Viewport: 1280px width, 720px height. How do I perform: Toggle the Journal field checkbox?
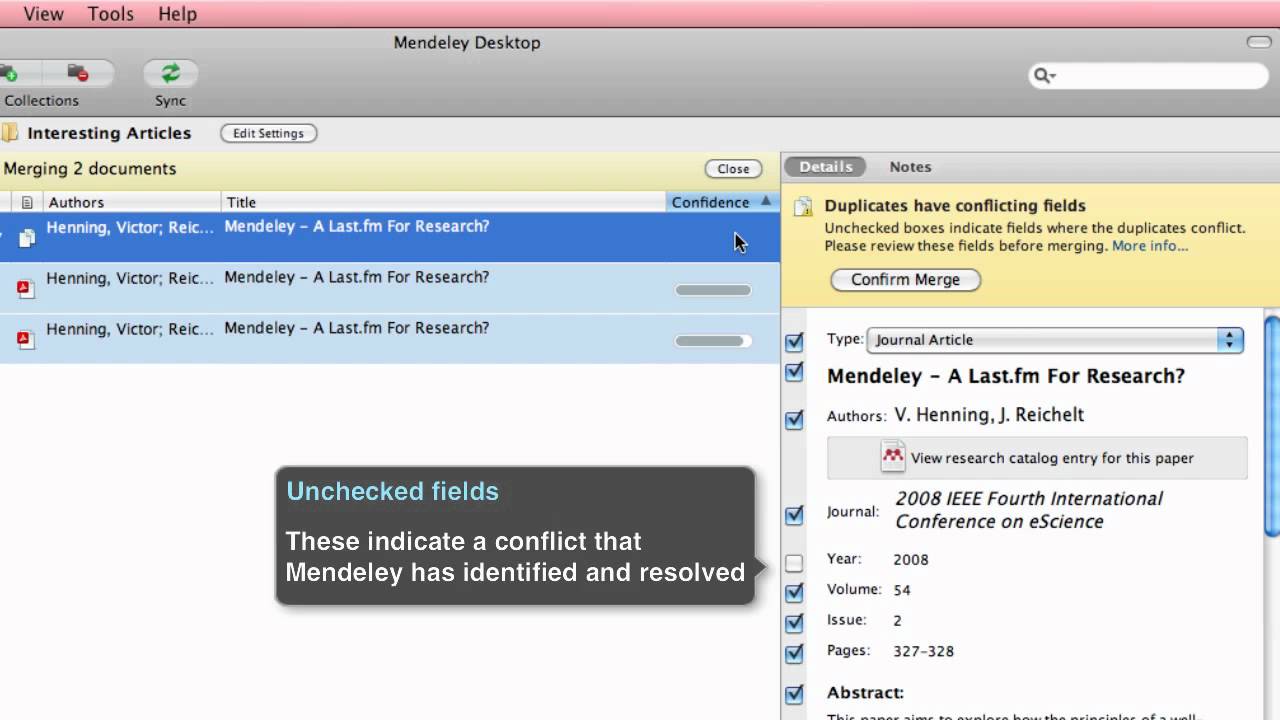click(x=794, y=515)
